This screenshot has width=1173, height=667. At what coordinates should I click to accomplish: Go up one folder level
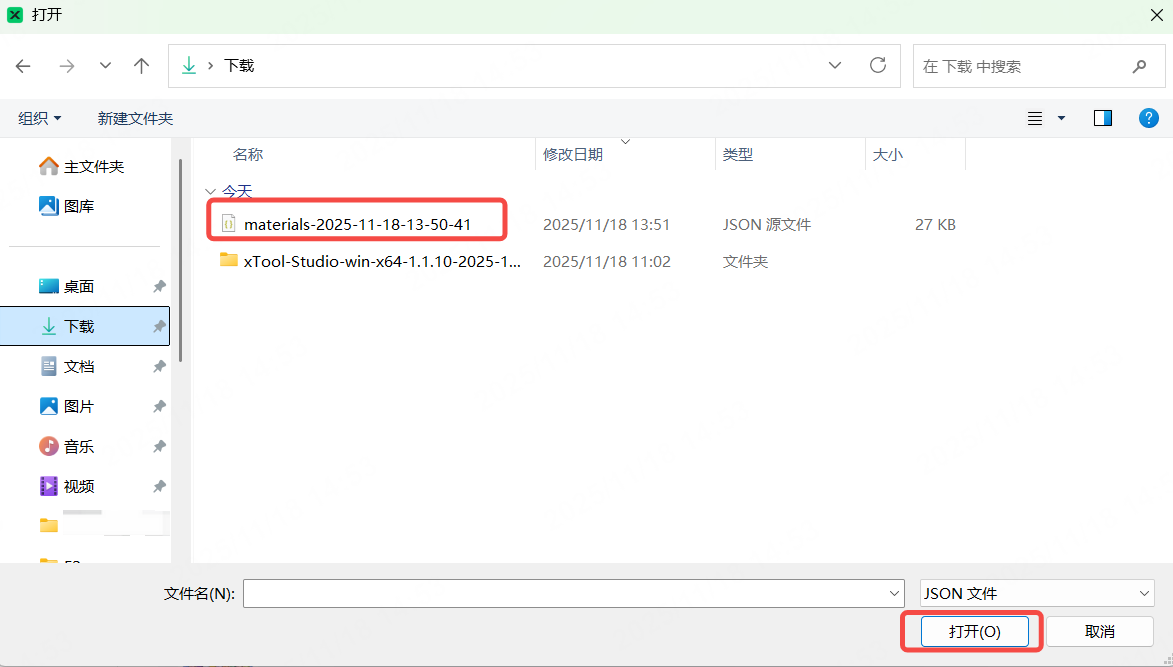click(x=142, y=66)
